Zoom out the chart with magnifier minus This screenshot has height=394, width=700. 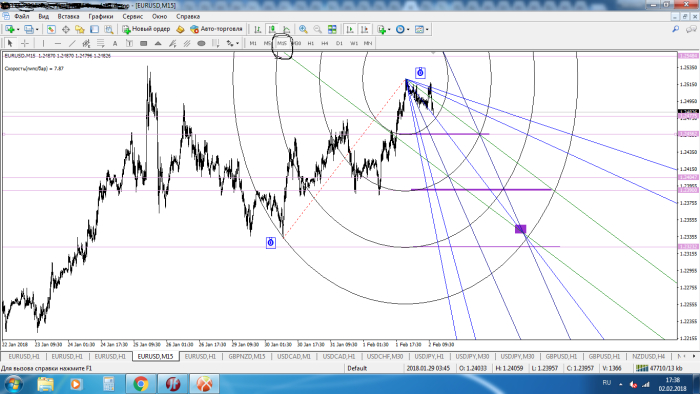pyautogui.click(x=317, y=29)
